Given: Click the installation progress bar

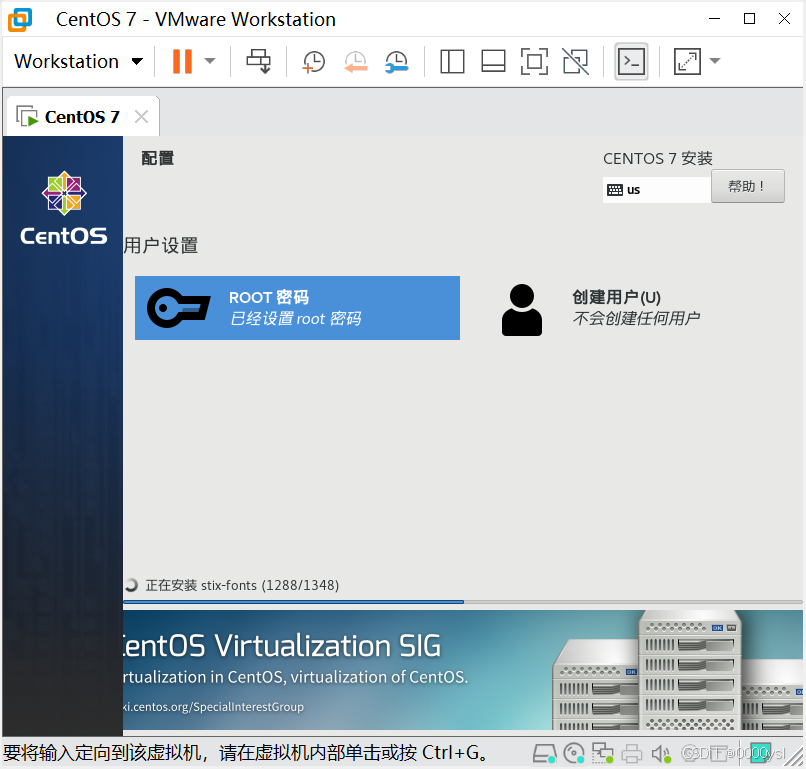Looking at the screenshot, I should pos(463,601).
